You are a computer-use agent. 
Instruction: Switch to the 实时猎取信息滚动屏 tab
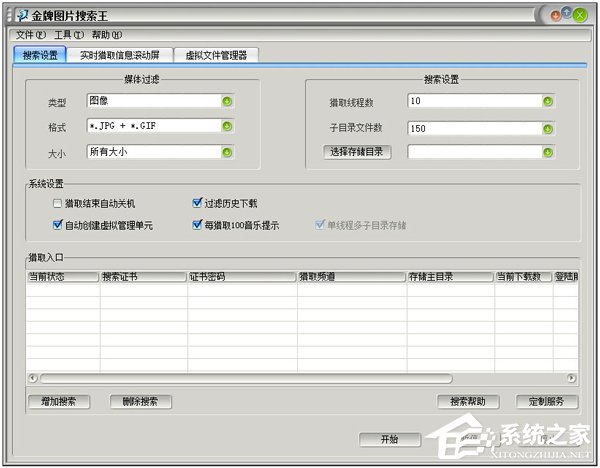(x=119, y=55)
